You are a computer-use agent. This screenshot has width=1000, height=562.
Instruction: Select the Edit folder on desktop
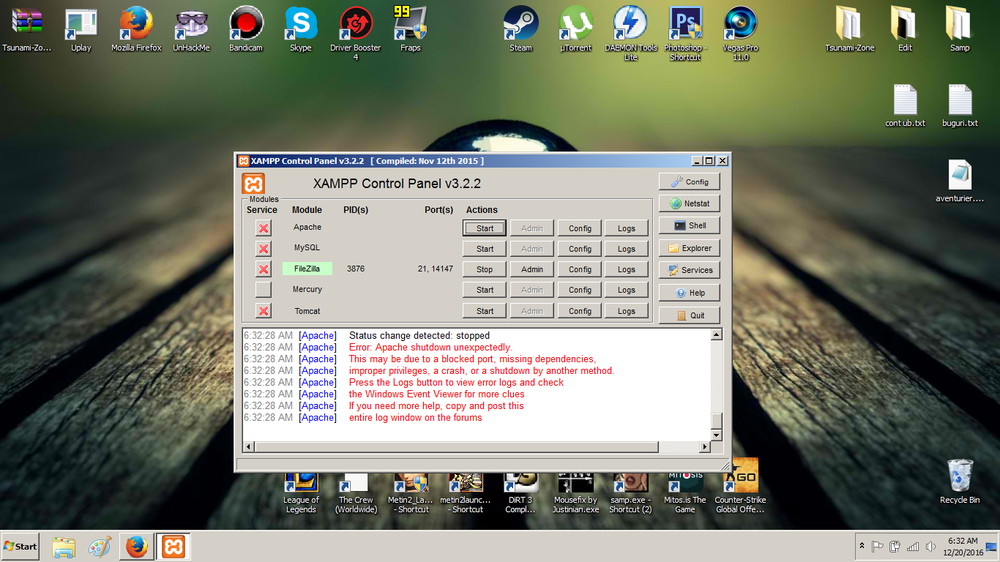coord(904,29)
